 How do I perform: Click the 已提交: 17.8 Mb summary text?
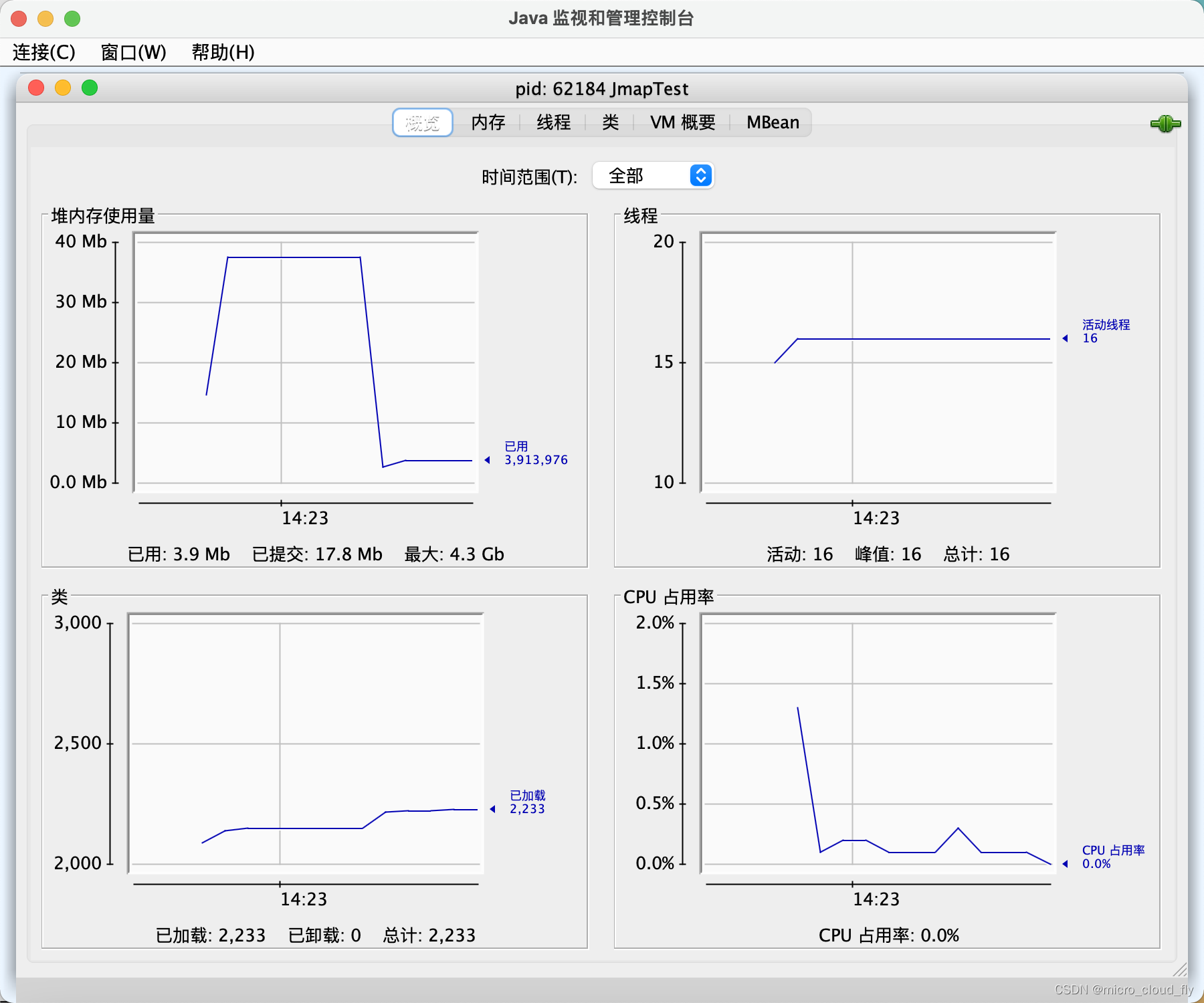pyautogui.click(x=317, y=554)
